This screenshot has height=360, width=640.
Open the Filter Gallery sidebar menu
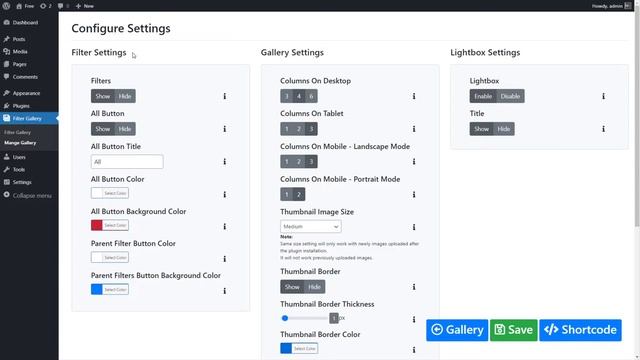tap(29, 118)
